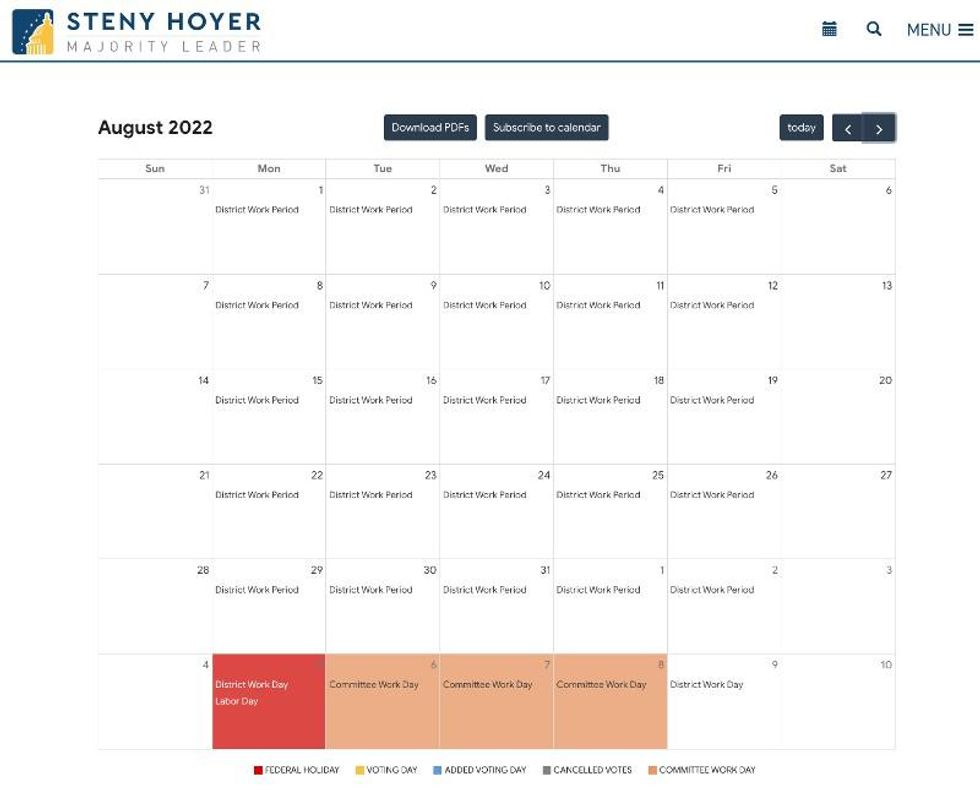The height and width of the screenshot is (799, 980).
Task: Click the Voting Day yellow swatch
Action: [360, 770]
